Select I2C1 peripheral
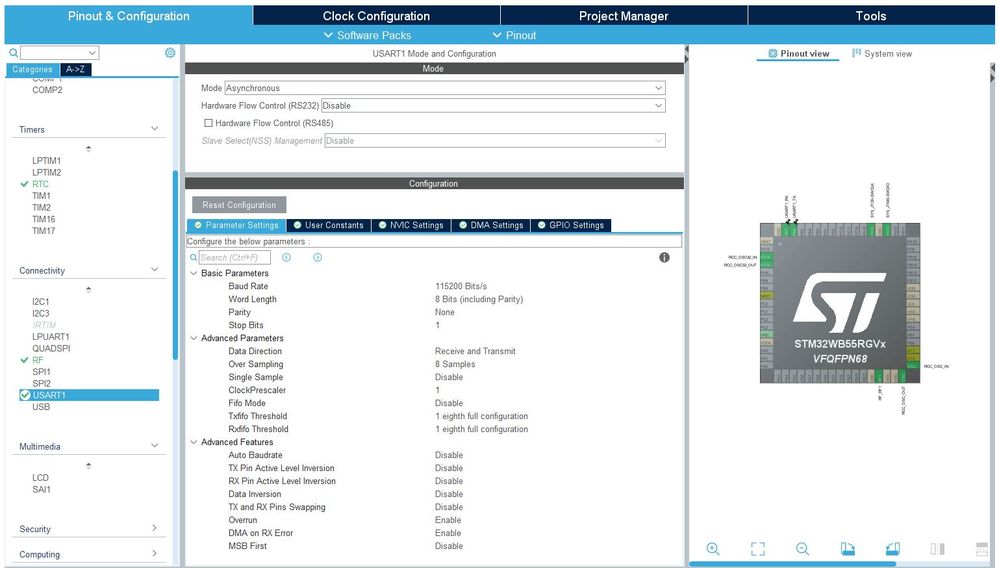Viewport: 999px width, 568px height. coord(41,301)
